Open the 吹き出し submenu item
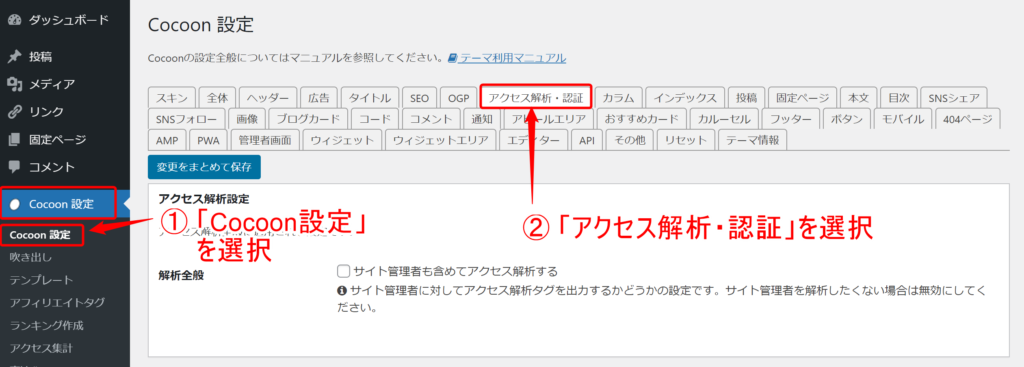The image size is (1024, 367). (x=31, y=257)
